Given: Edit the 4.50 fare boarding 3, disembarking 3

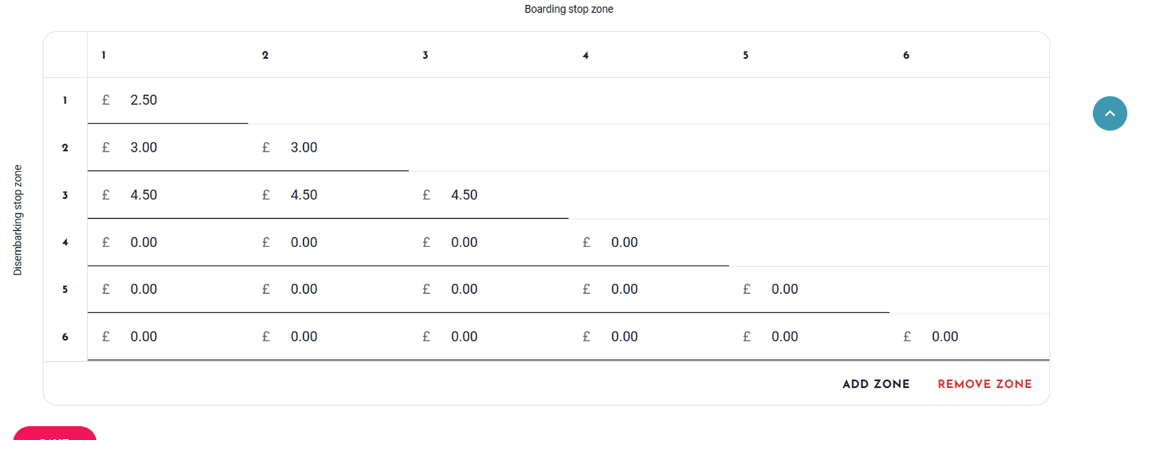Looking at the screenshot, I should 489,195.
